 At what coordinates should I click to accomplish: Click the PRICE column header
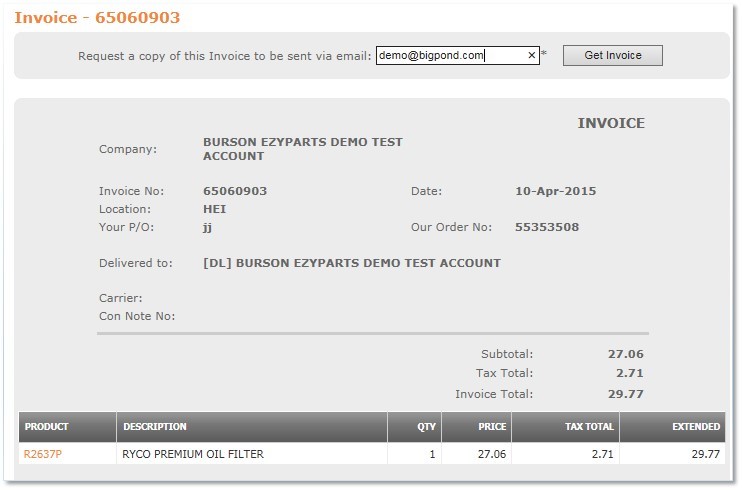tap(477, 427)
